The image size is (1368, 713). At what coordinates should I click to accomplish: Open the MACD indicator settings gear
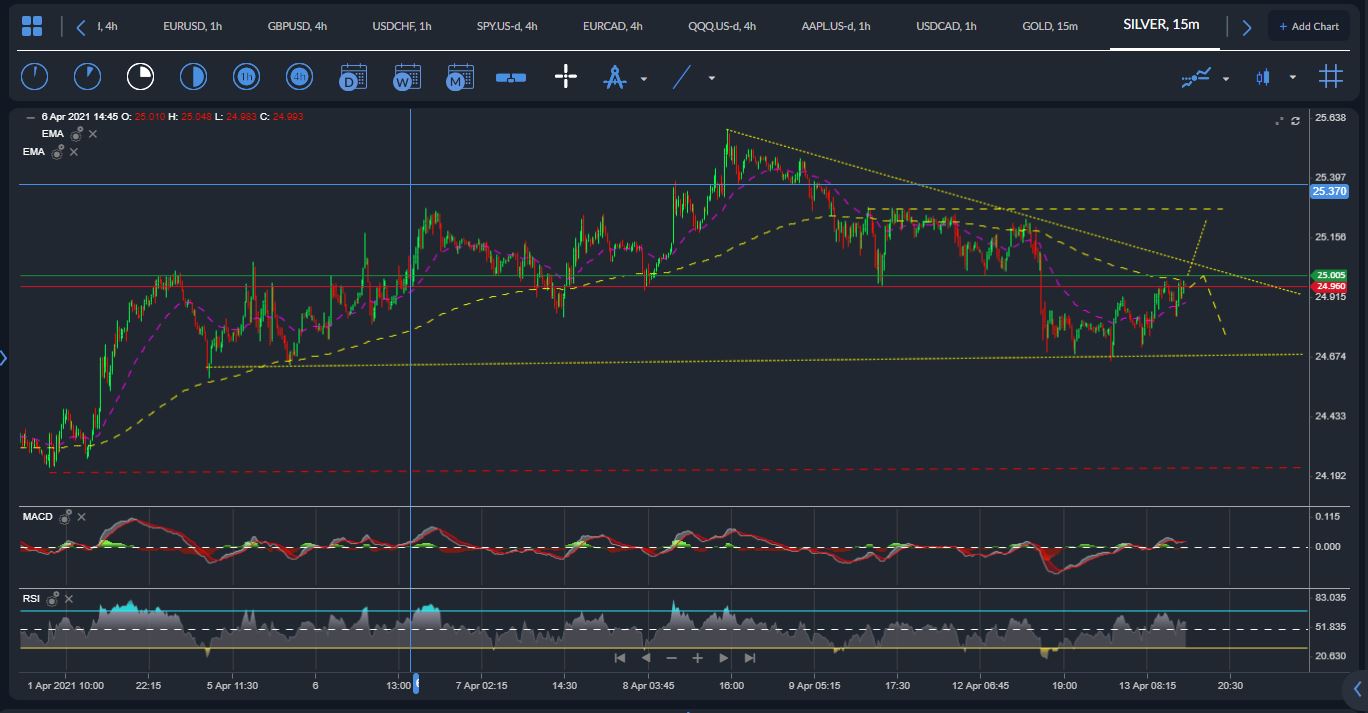click(65, 517)
